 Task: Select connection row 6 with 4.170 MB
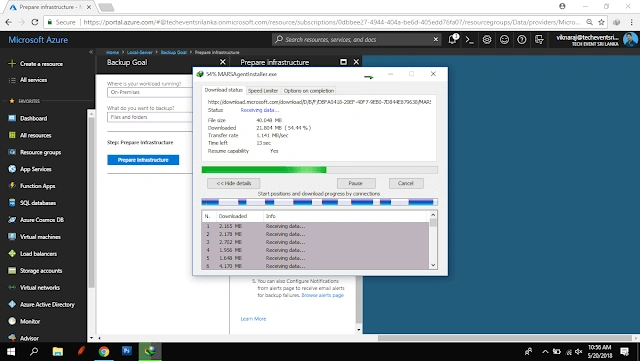(315, 266)
